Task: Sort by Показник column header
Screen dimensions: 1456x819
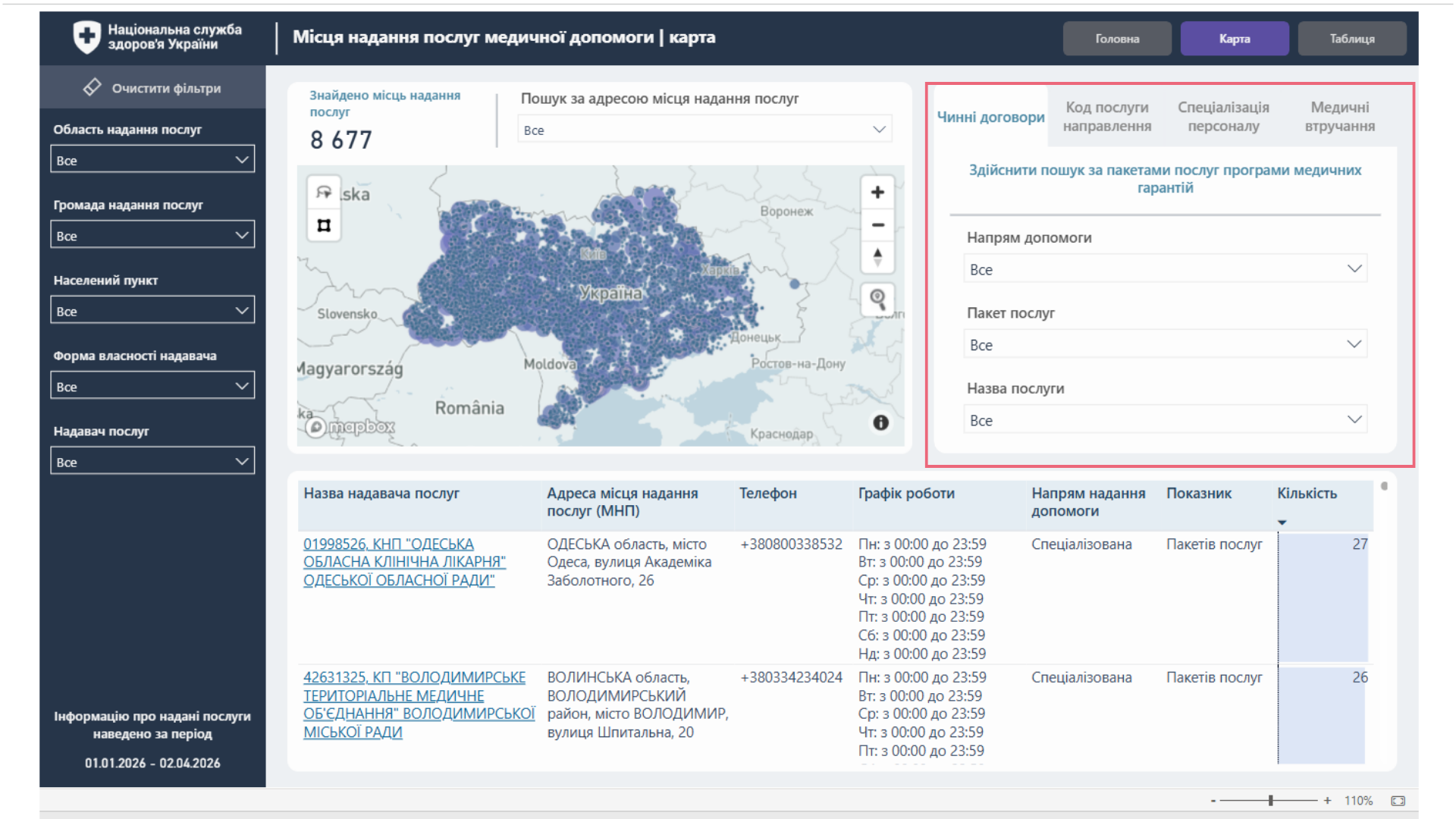Action: (x=1198, y=493)
